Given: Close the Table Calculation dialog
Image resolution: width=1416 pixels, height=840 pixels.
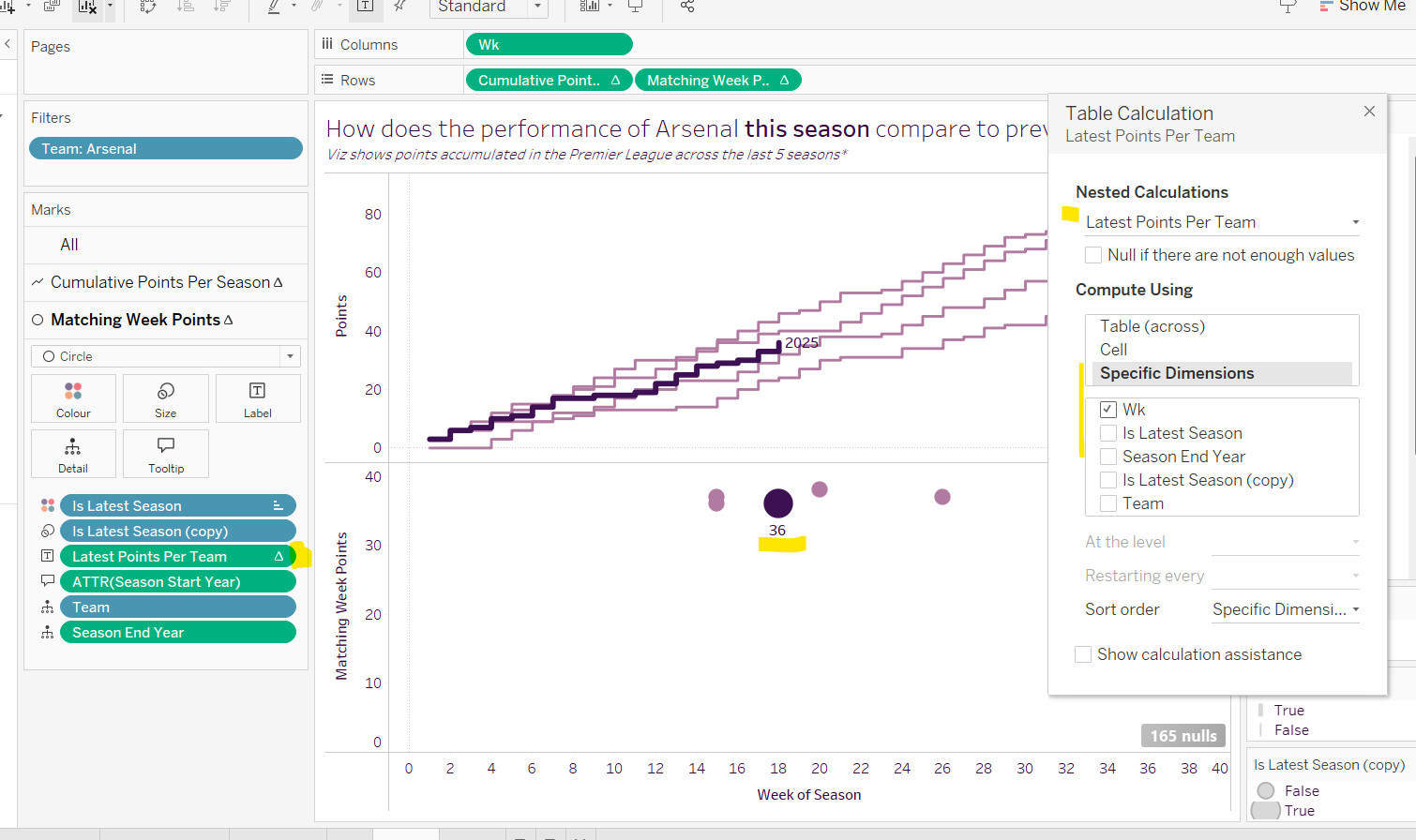Looking at the screenshot, I should click(x=1369, y=112).
